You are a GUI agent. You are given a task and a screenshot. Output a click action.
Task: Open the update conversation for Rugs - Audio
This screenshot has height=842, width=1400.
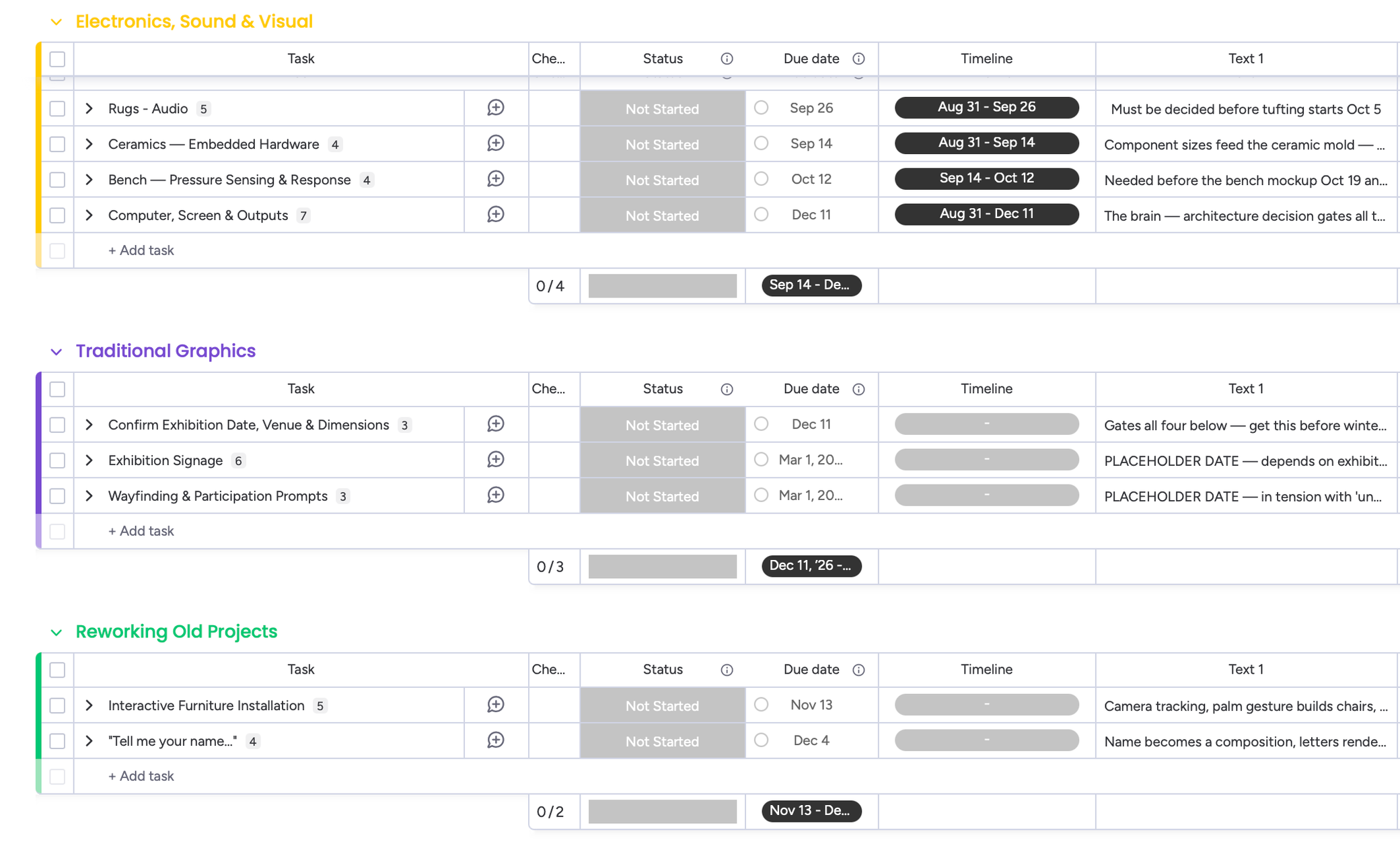click(496, 108)
